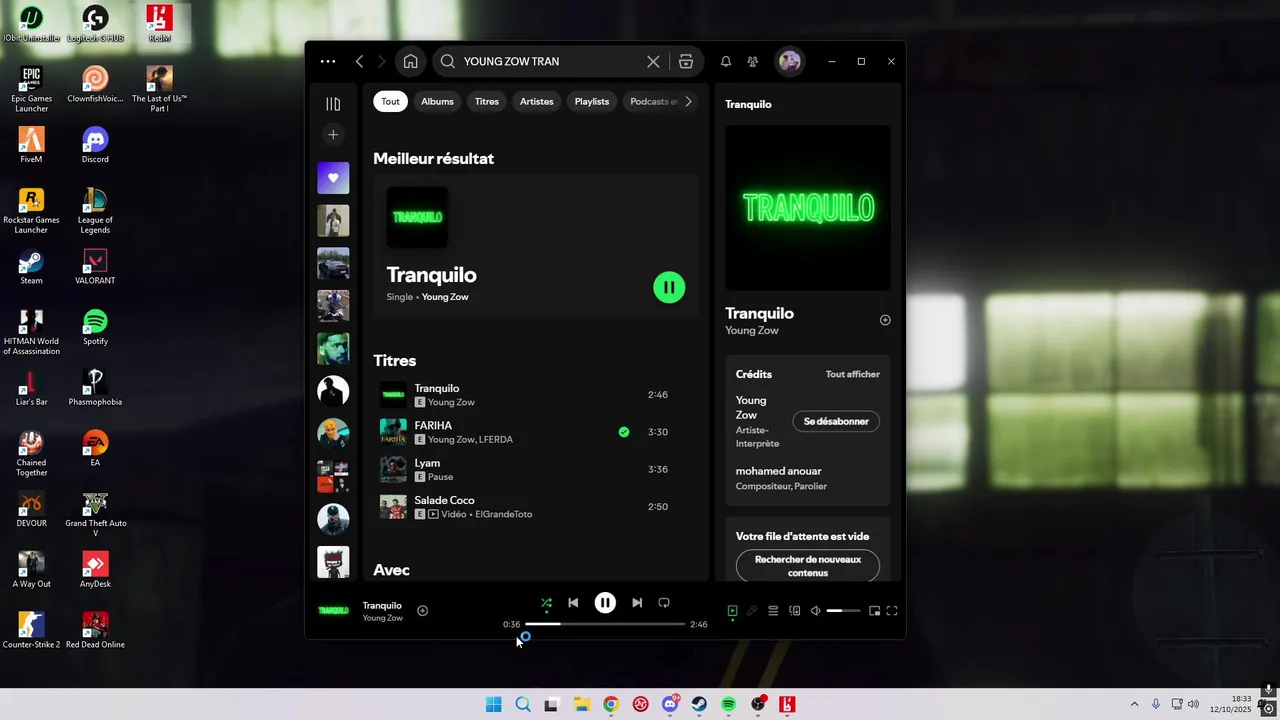Open File Explorer from the taskbar

coord(581,704)
